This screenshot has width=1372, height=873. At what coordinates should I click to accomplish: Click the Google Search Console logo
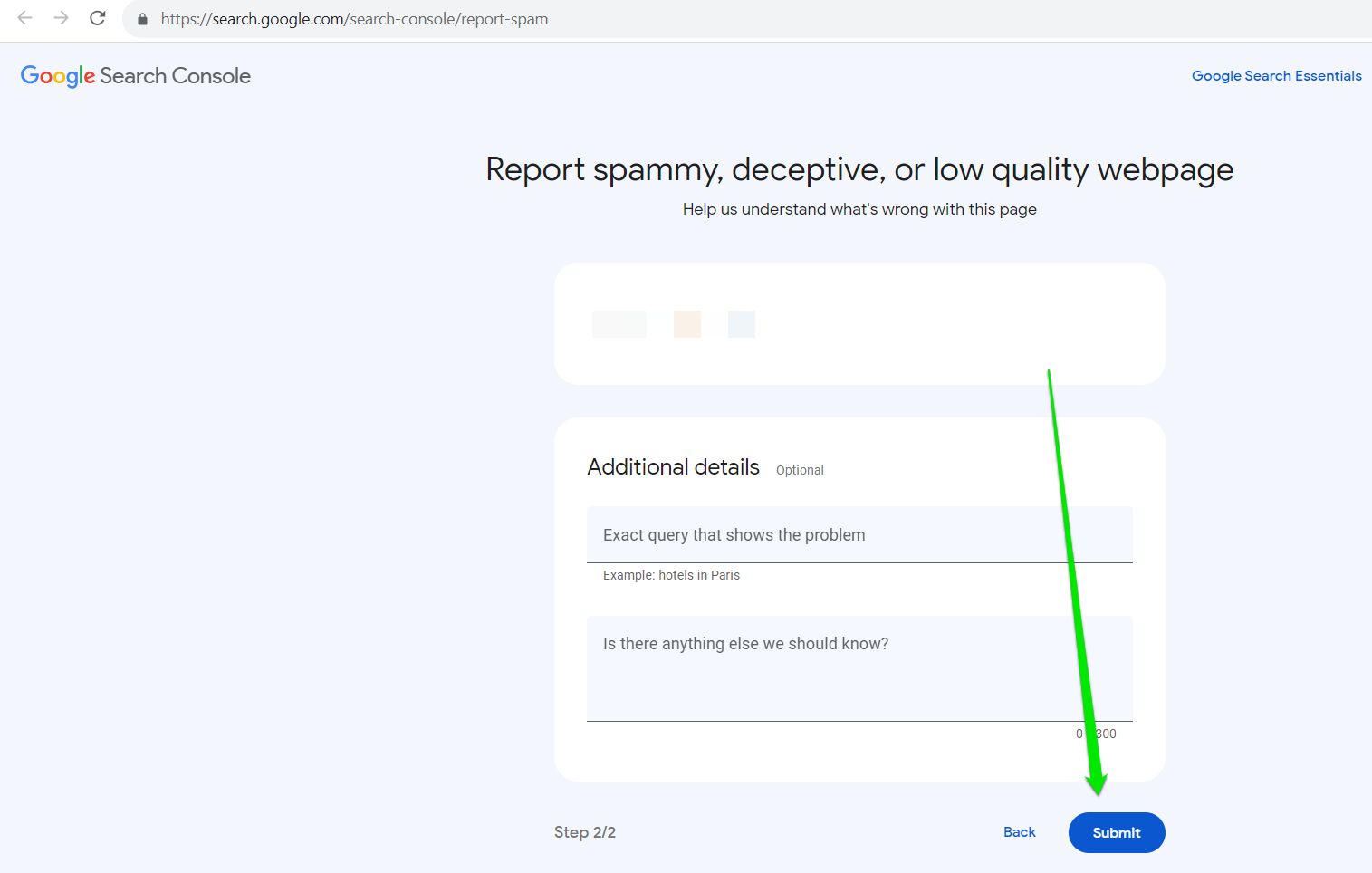(136, 76)
